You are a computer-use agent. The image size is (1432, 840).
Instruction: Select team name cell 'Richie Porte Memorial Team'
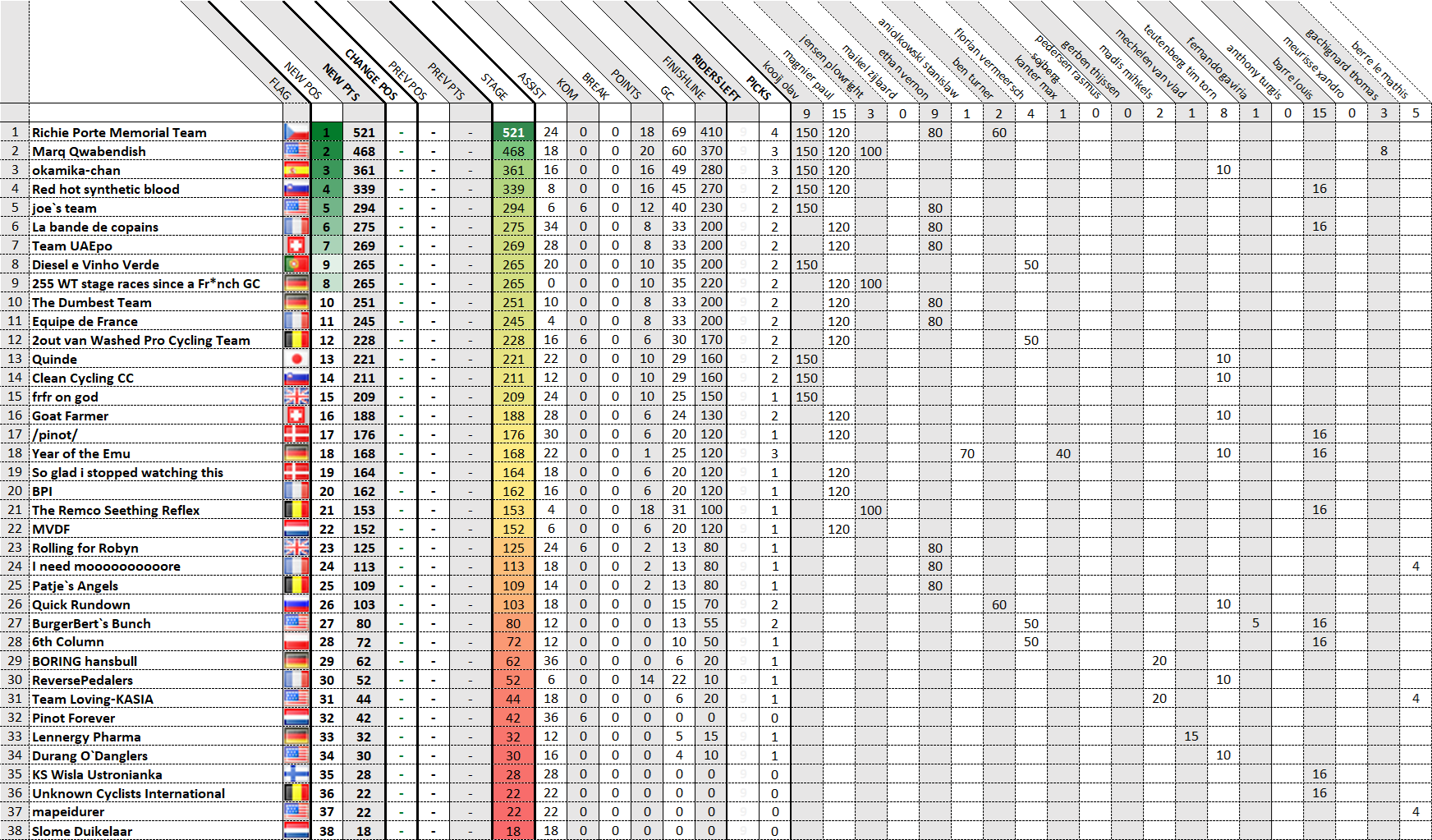pyautogui.click(x=156, y=132)
